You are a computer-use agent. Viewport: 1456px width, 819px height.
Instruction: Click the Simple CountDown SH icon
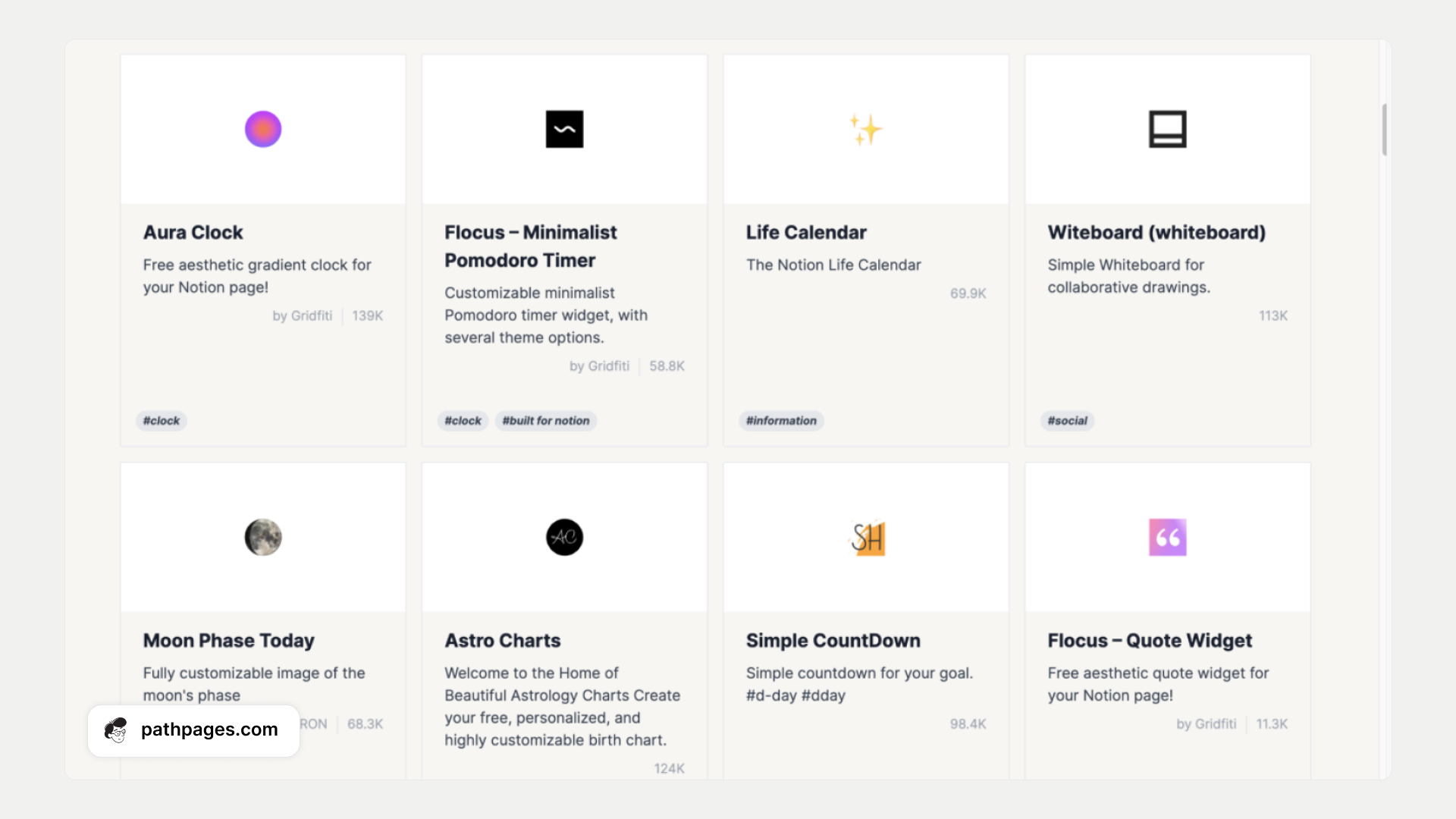(866, 537)
